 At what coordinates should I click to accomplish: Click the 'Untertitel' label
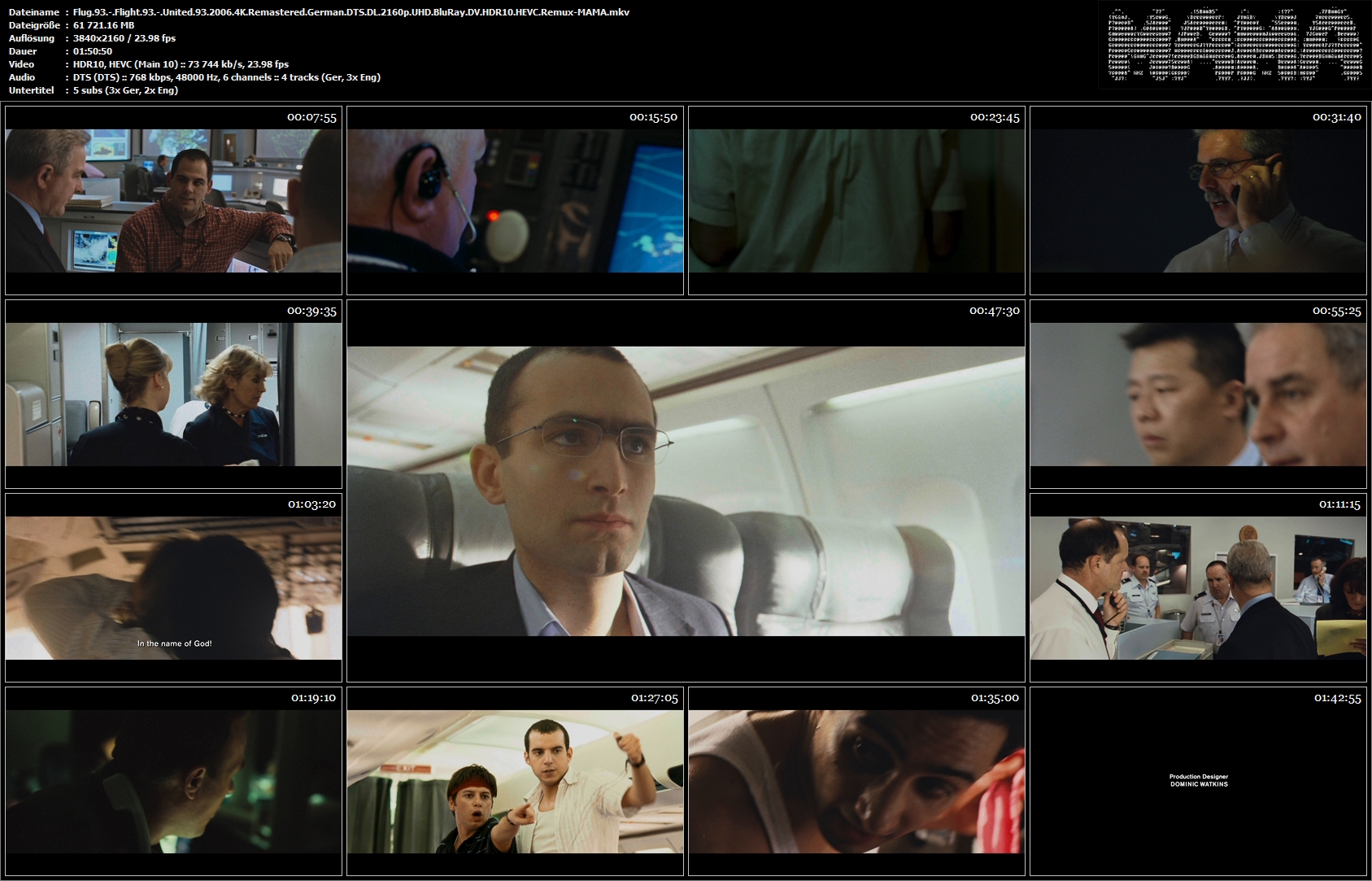[x=32, y=90]
